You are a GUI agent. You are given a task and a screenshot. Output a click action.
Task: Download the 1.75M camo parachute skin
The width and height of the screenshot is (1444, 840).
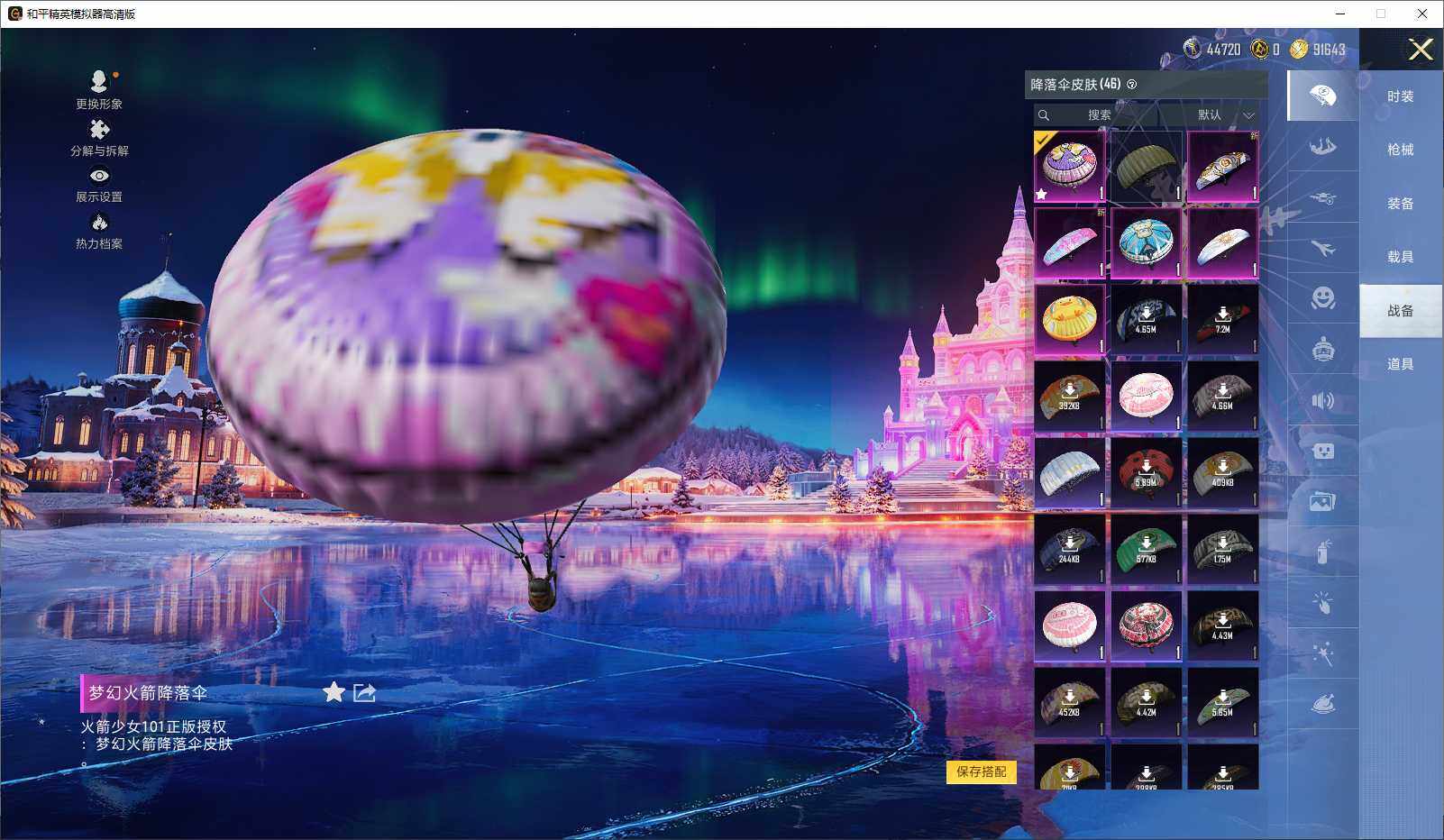[1222, 549]
